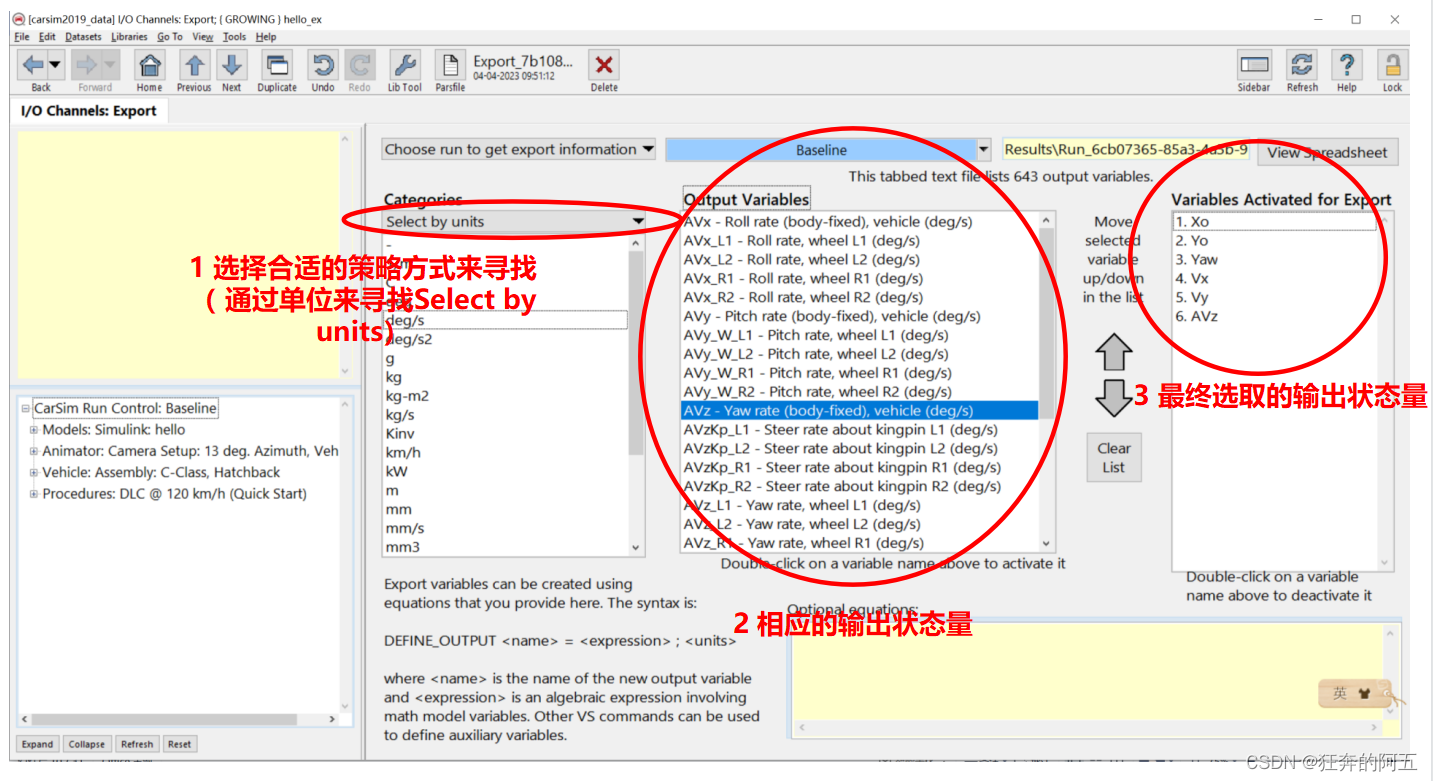Open the File menu
Screen dimensions: 1433x781
click(x=22, y=37)
